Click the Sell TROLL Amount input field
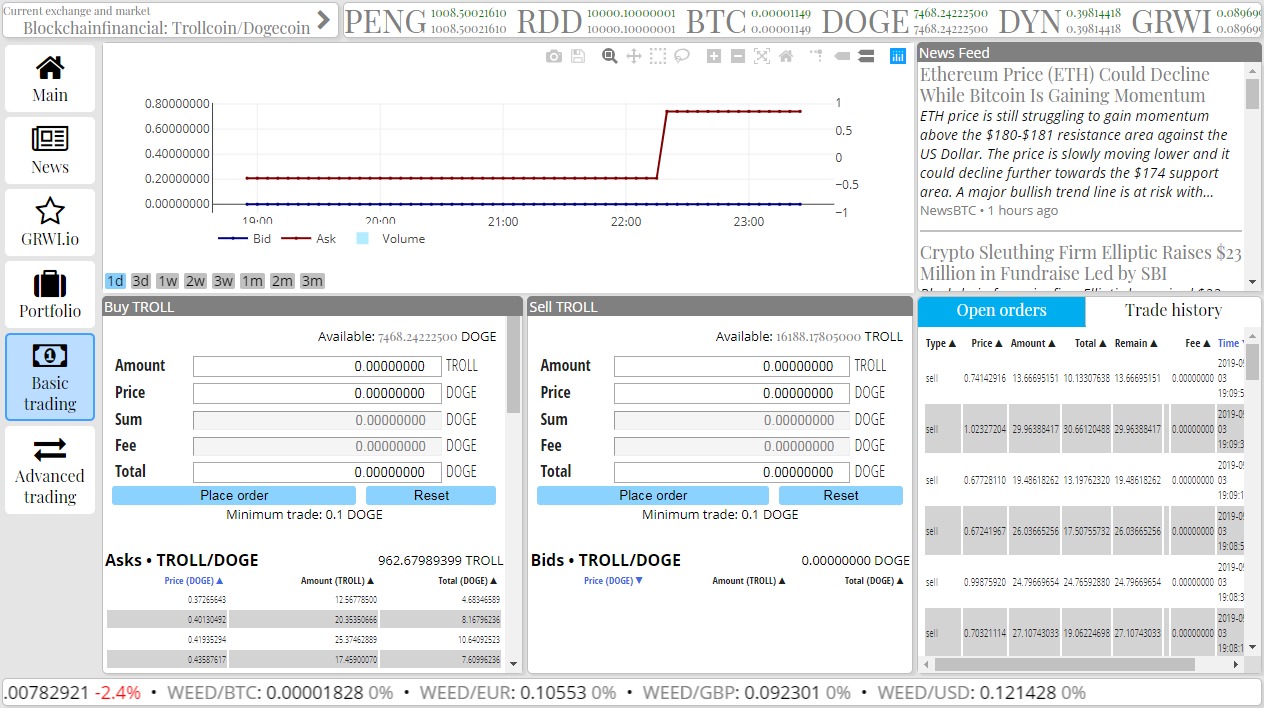Screen dimensions: 1264x708 click(731, 367)
